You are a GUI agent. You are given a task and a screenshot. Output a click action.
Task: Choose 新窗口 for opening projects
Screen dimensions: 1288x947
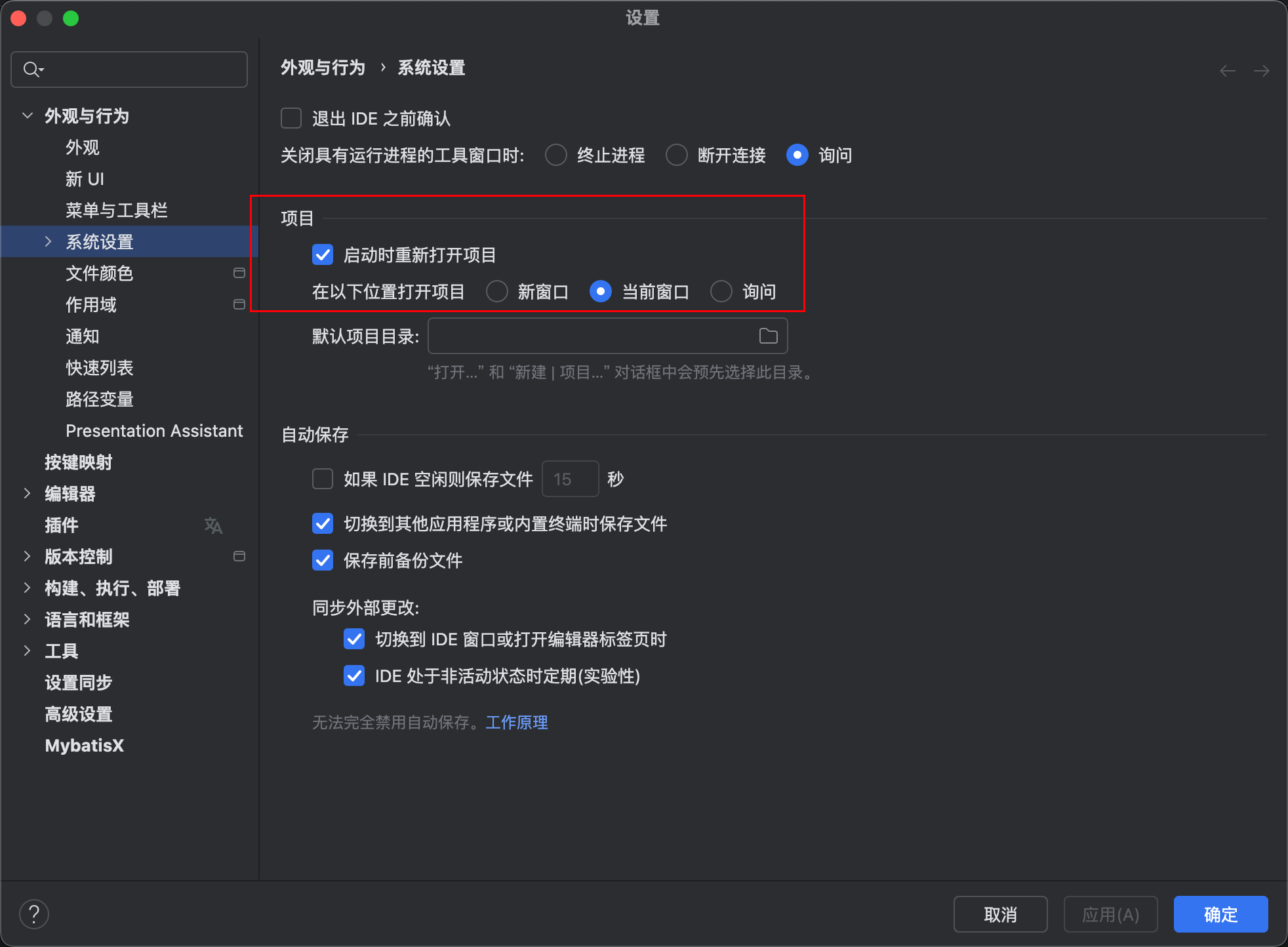tap(497, 291)
